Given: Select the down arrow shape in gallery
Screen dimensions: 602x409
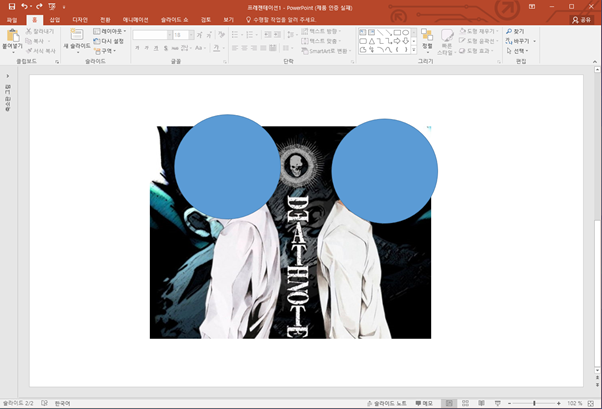Looking at the screenshot, I should [406, 41].
